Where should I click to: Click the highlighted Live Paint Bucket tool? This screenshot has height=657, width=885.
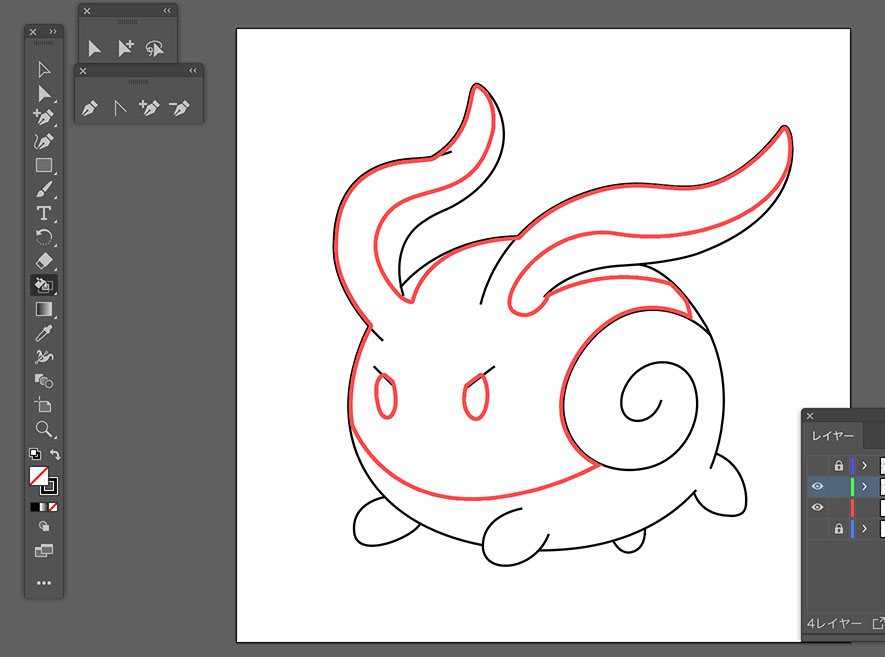(44, 285)
